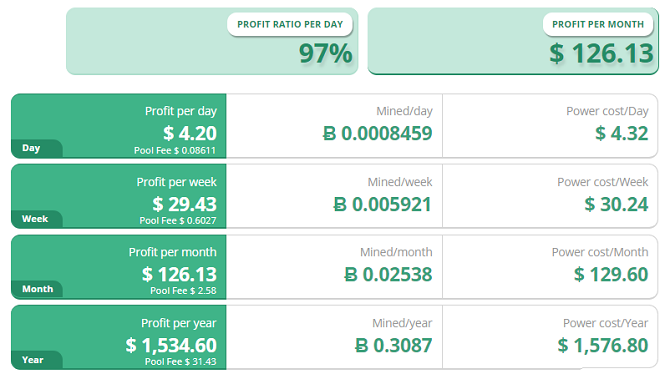670x374 pixels.
Task: Click the PROFIT RATIO PER DAY label
Action: pyautogui.click(x=290, y=24)
